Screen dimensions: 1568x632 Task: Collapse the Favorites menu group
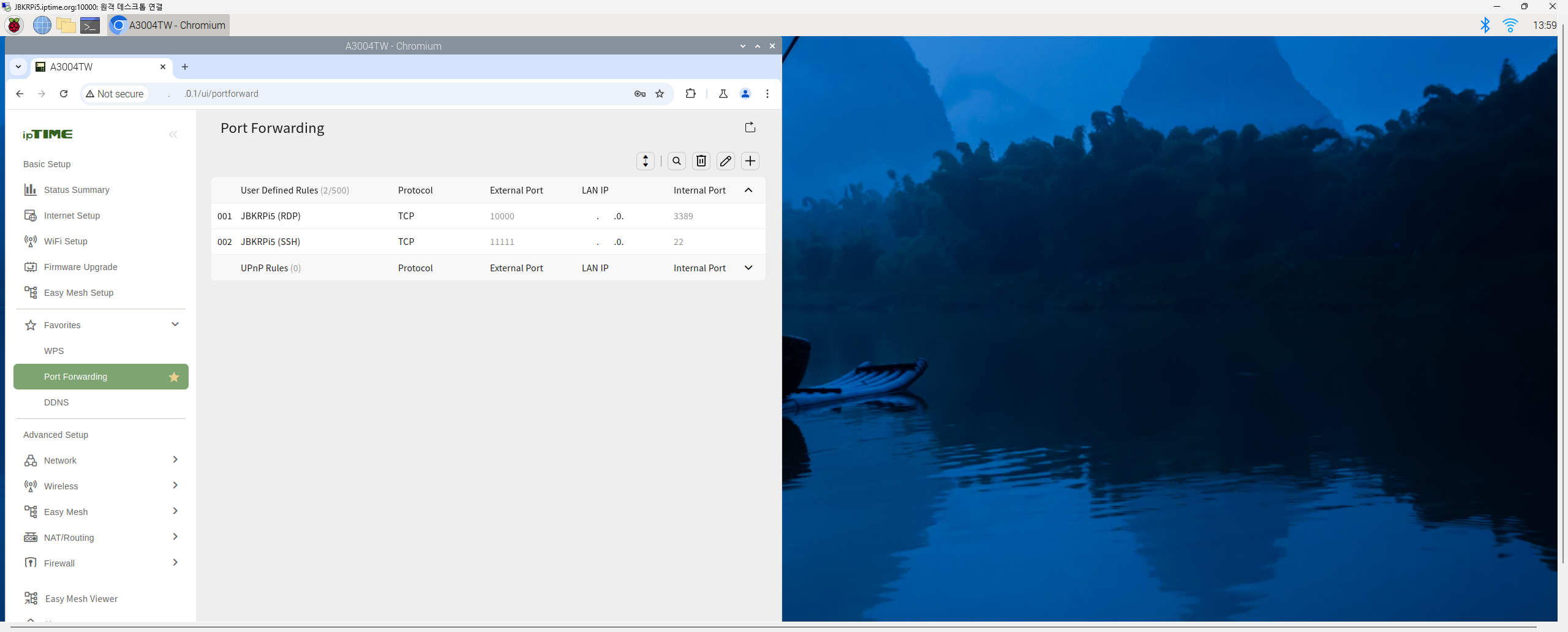pyautogui.click(x=175, y=325)
